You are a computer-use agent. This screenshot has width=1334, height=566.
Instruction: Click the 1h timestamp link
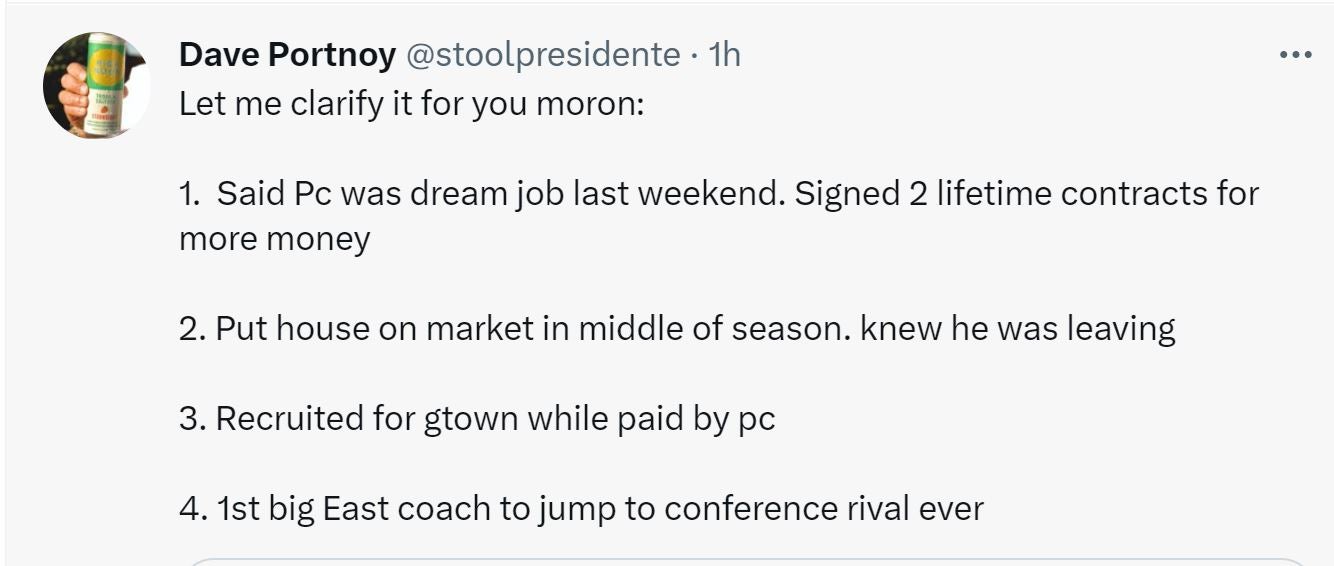(x=724, y=54)
